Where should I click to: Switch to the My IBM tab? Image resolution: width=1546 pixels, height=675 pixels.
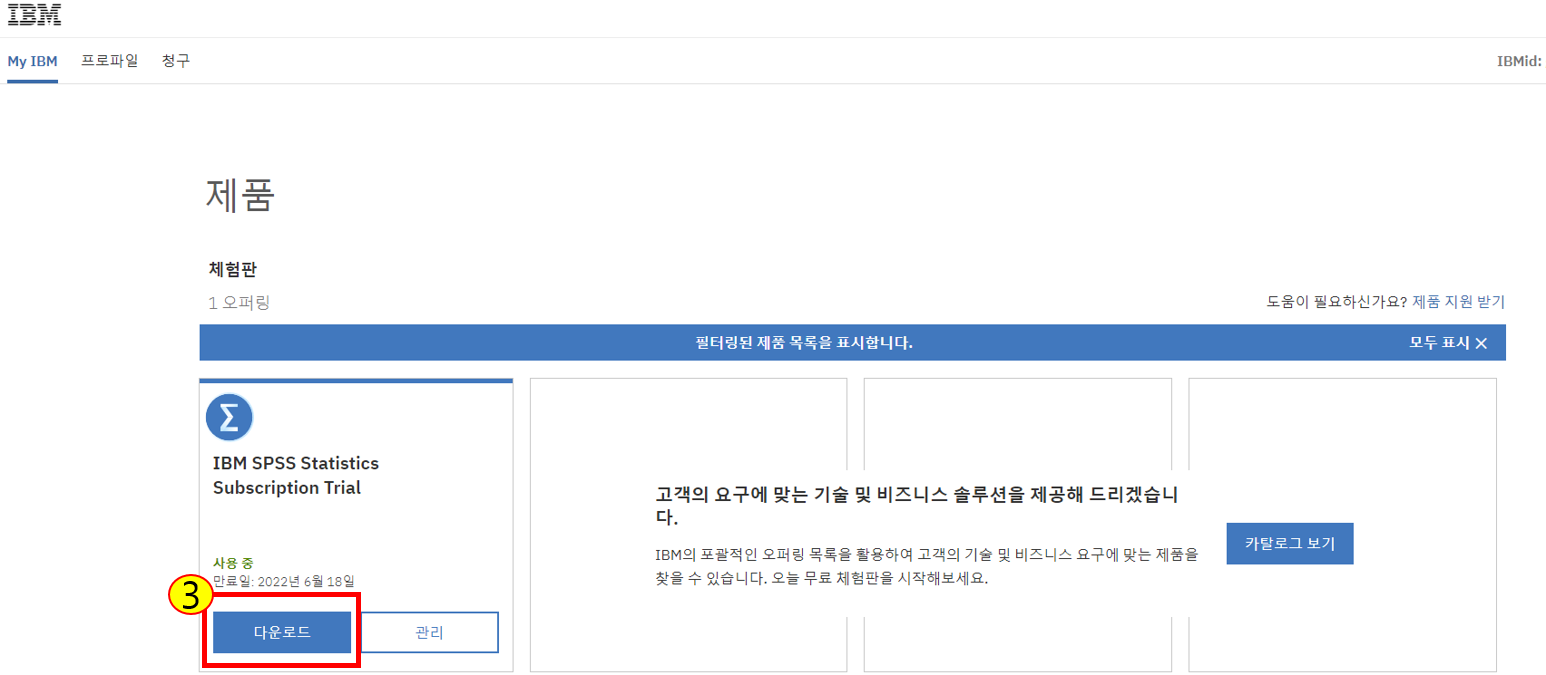32,61
